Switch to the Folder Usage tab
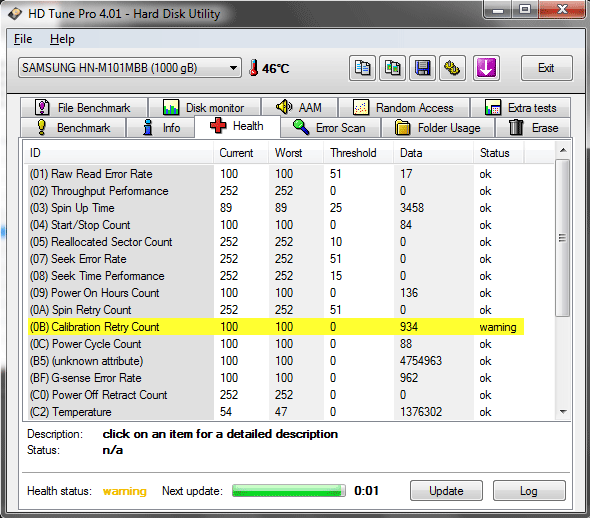Screen dimensions: 590x518 point(438,128)
